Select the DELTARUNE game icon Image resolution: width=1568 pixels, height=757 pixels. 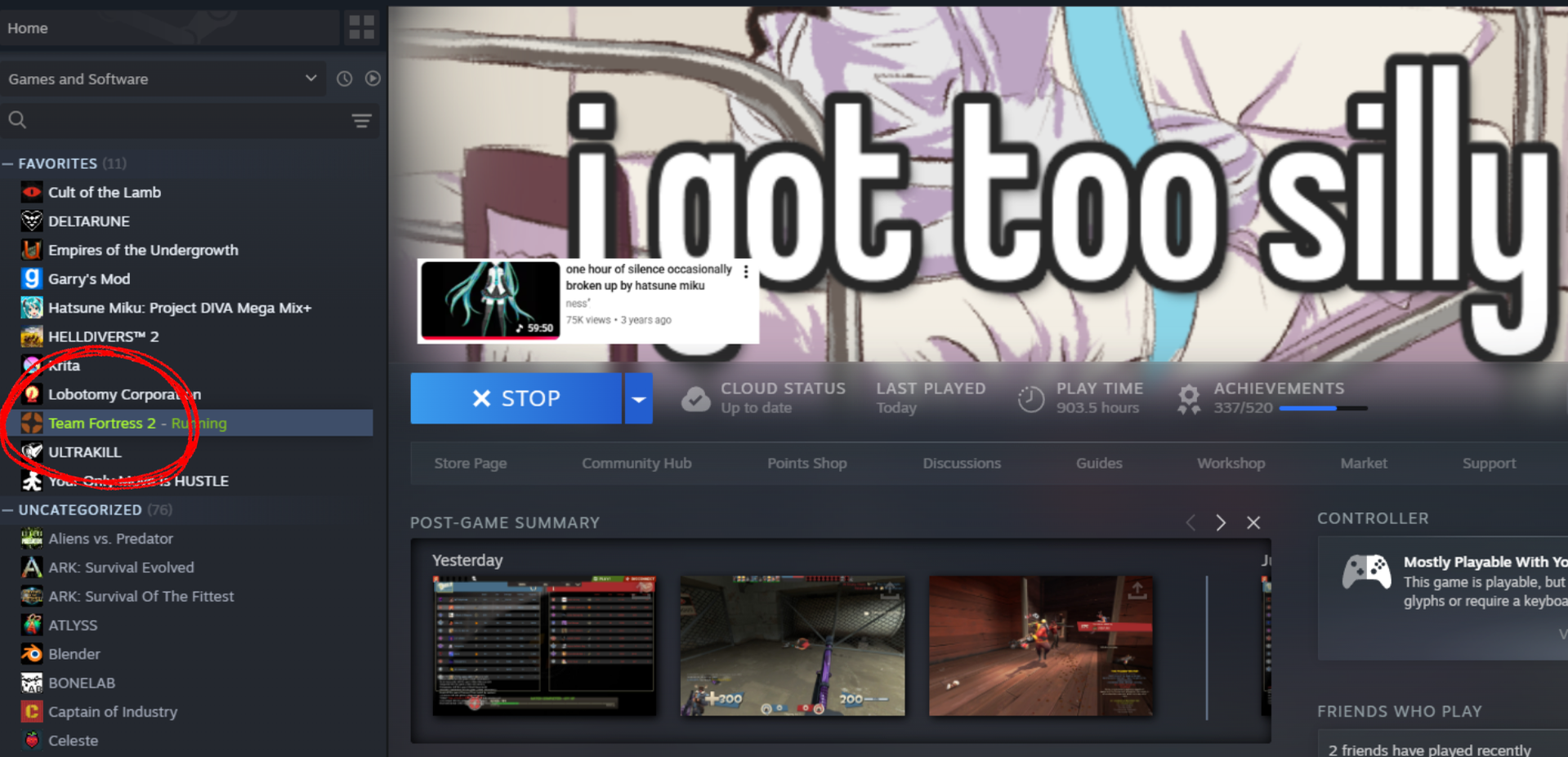[32, 220]
